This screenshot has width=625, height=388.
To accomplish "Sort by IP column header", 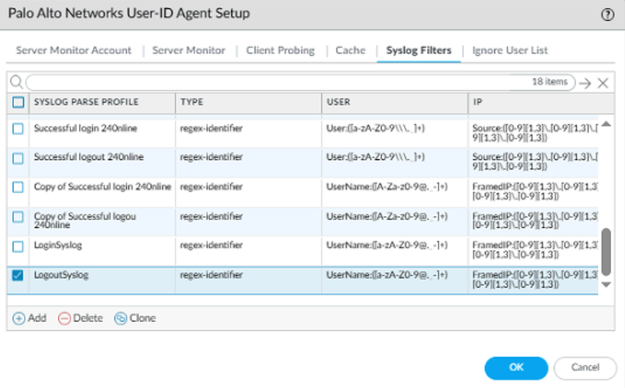I will 478,102.
